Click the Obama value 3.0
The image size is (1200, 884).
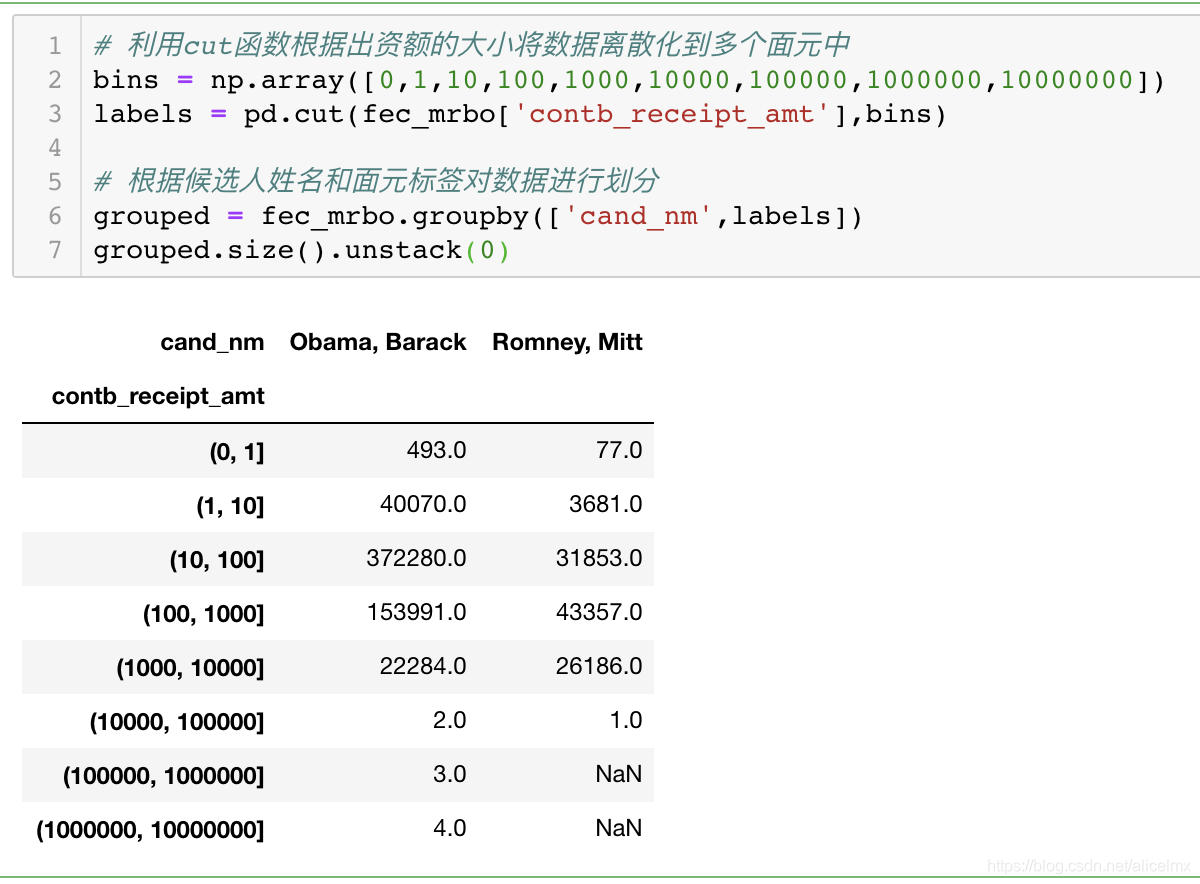tap(449, 775)
